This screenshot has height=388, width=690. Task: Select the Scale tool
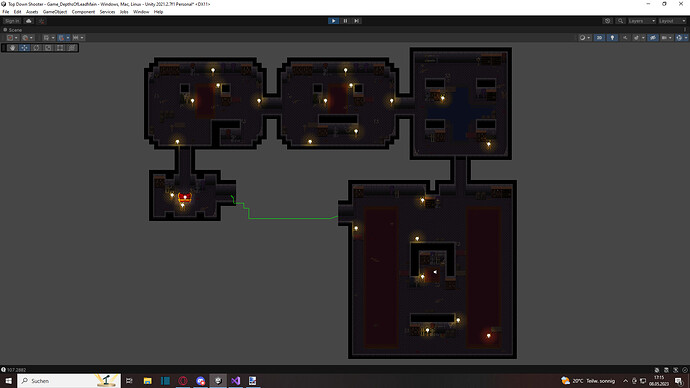[x=48, y=48]
